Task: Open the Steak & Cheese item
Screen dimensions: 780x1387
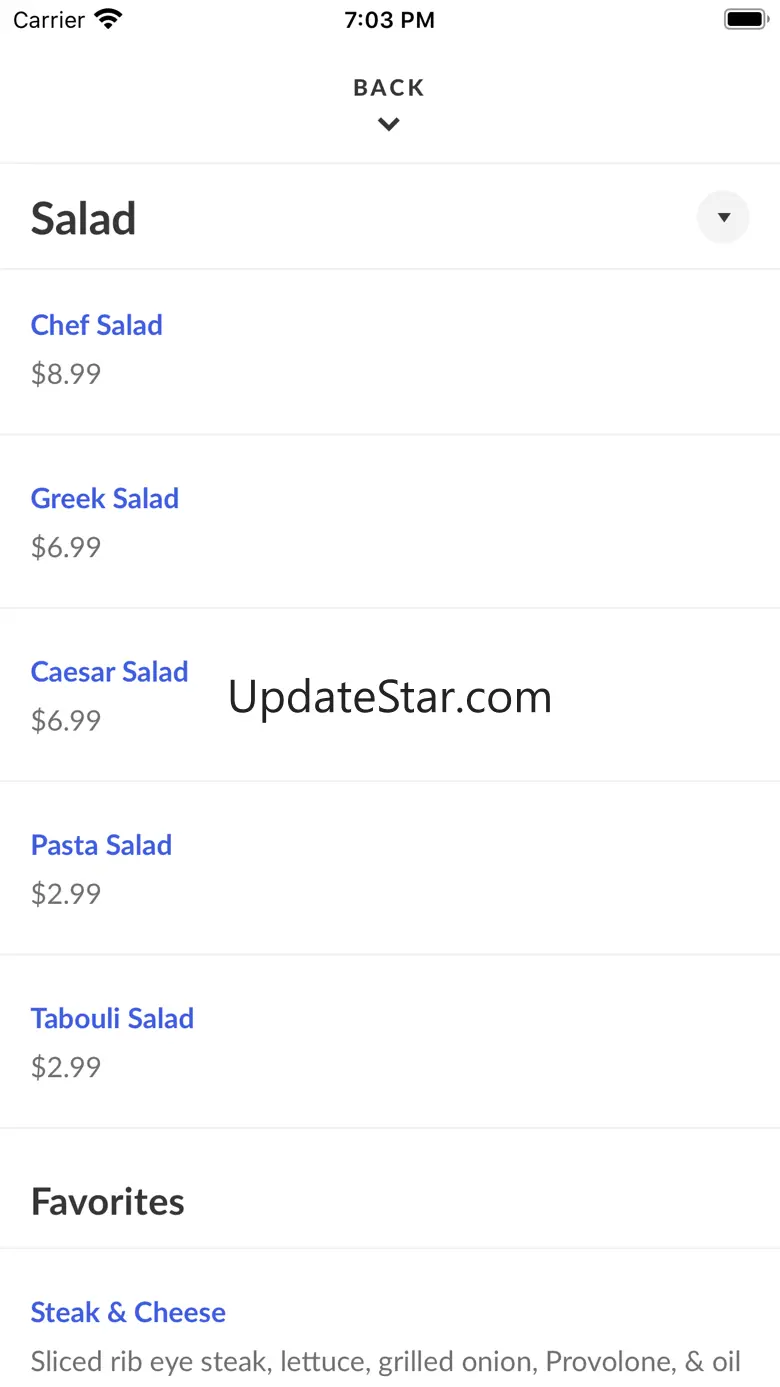Action: (x=128, y=1312)
